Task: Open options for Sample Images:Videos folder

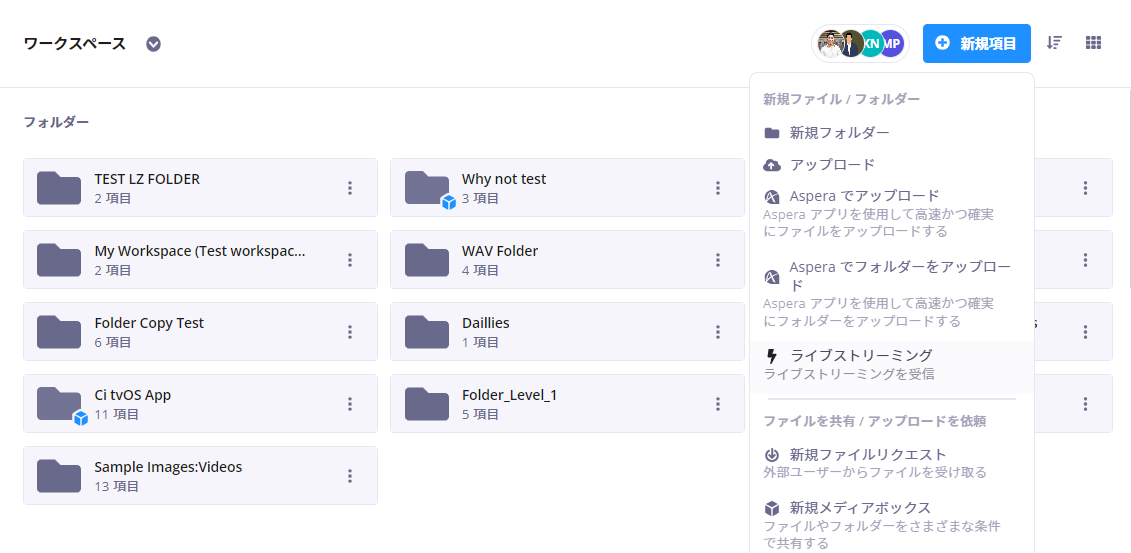Action: pyautogui.click(x=350, y=476)
